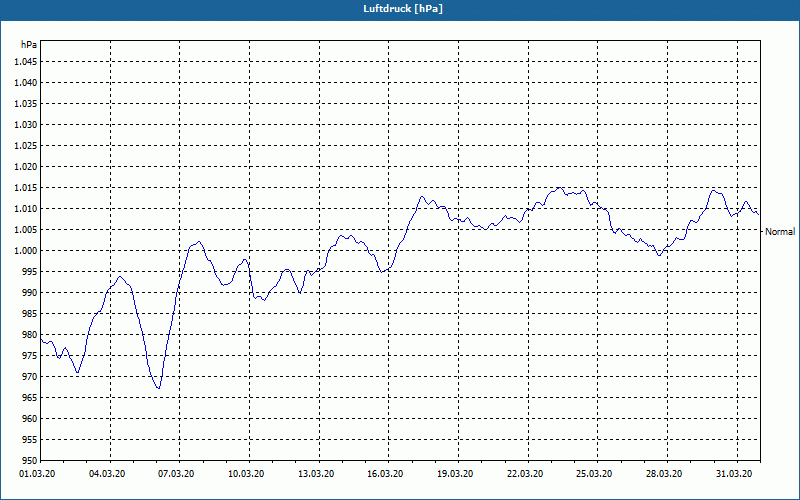The width and height of the screenshot is (800, 500).
Task: Click the 16.03.20 date label
Action: (x=385, y=474)
